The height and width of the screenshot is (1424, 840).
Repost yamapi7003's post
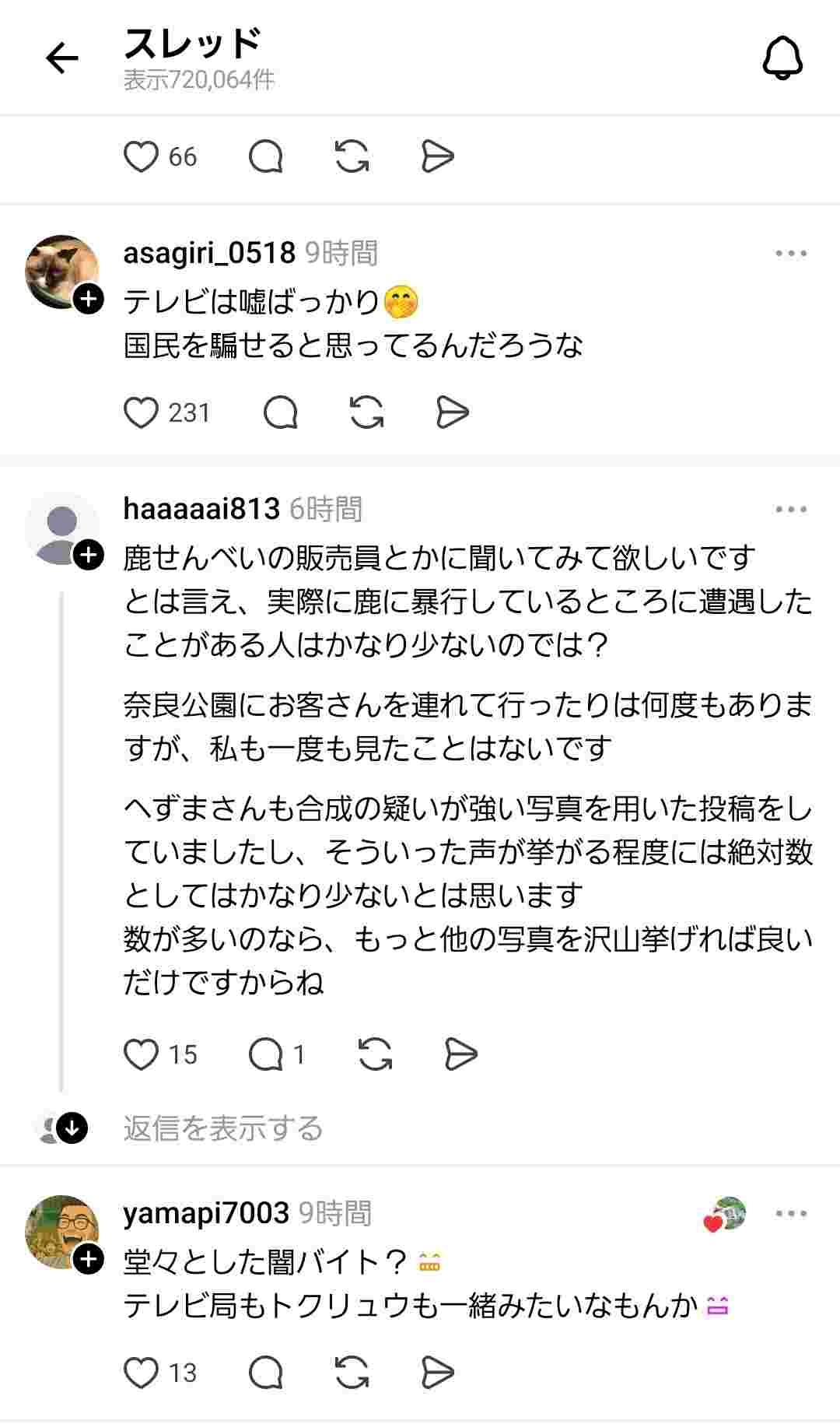352,1373
